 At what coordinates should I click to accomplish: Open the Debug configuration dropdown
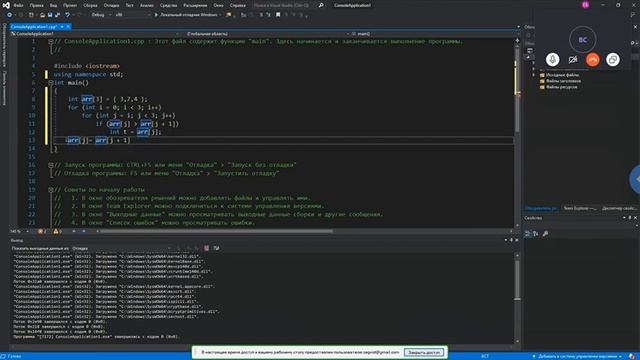point(101,15)
